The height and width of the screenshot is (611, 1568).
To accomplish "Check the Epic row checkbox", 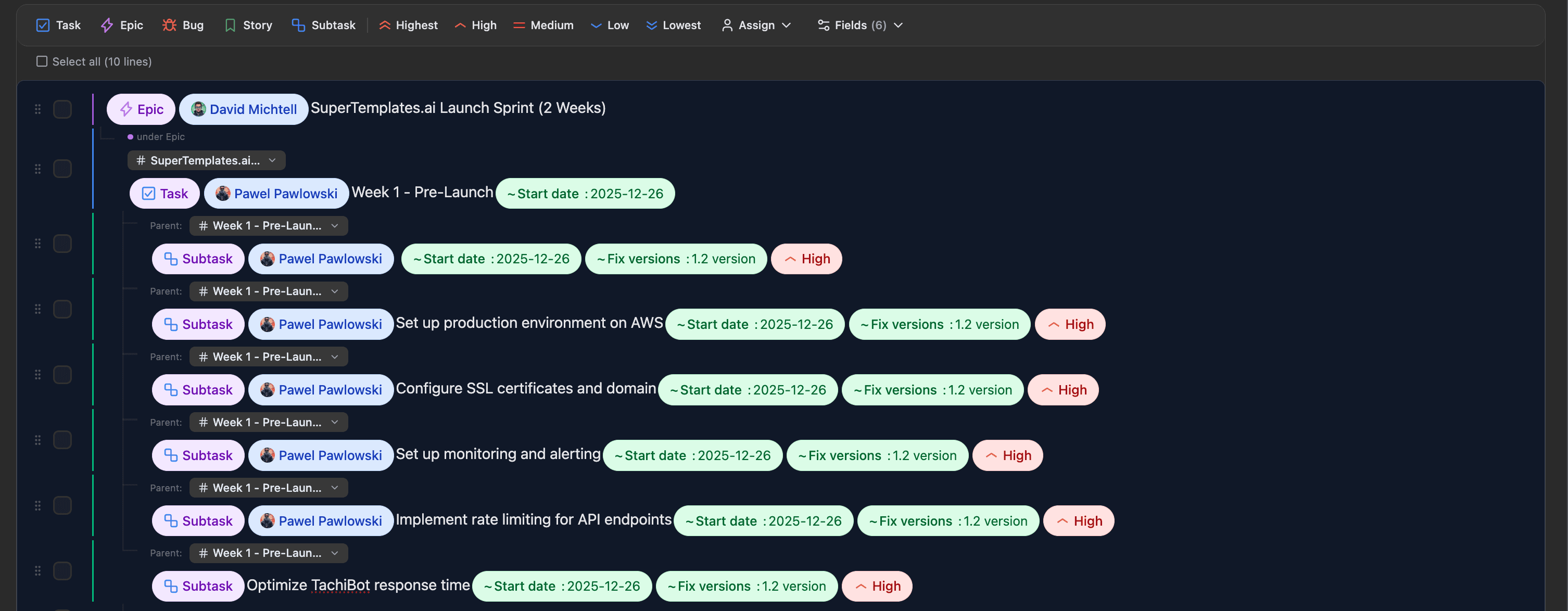I will pyautogui.click(x=62, y=109).
